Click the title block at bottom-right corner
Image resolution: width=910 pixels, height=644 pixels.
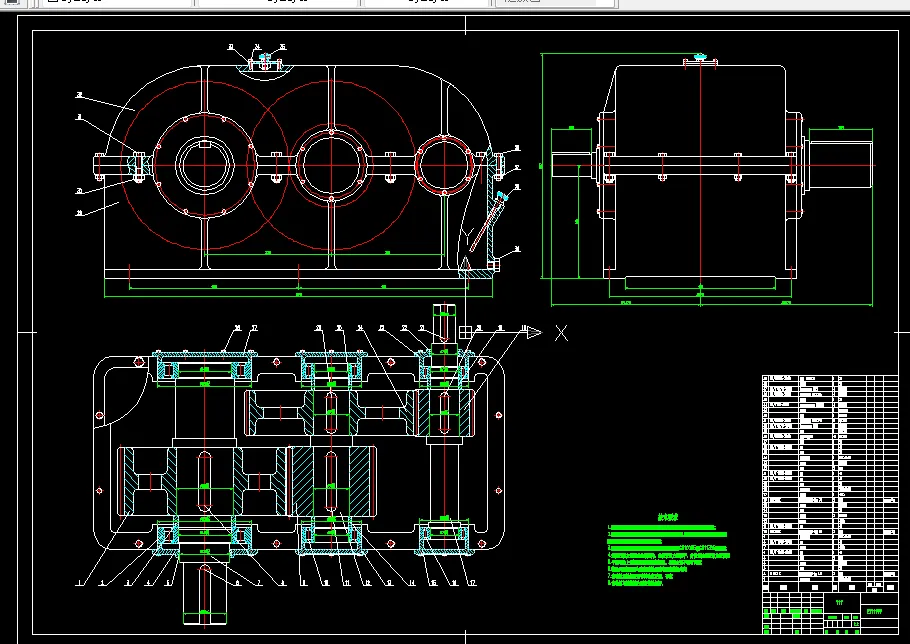[x=830, y=613]
